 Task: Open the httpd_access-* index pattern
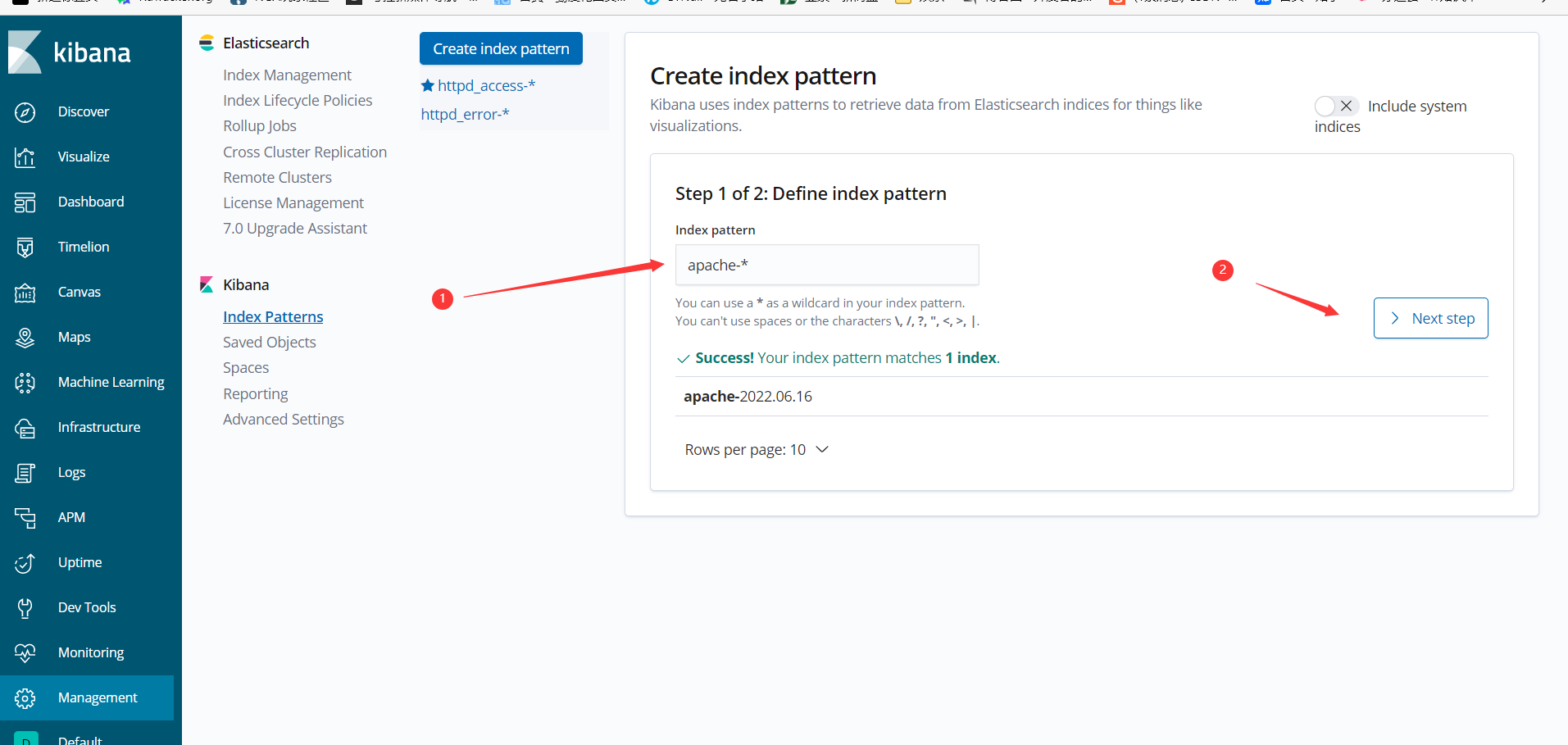486,85
